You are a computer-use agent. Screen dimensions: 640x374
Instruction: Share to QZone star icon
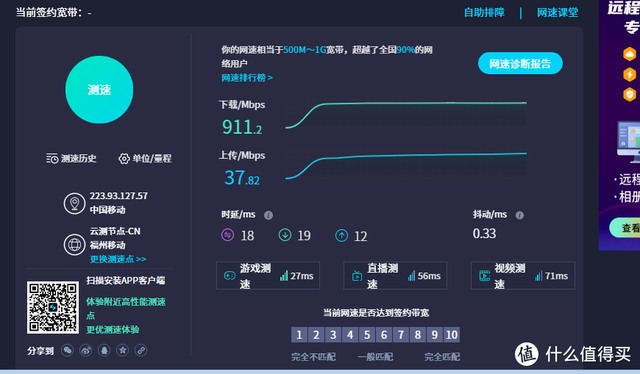click(122, 350)
